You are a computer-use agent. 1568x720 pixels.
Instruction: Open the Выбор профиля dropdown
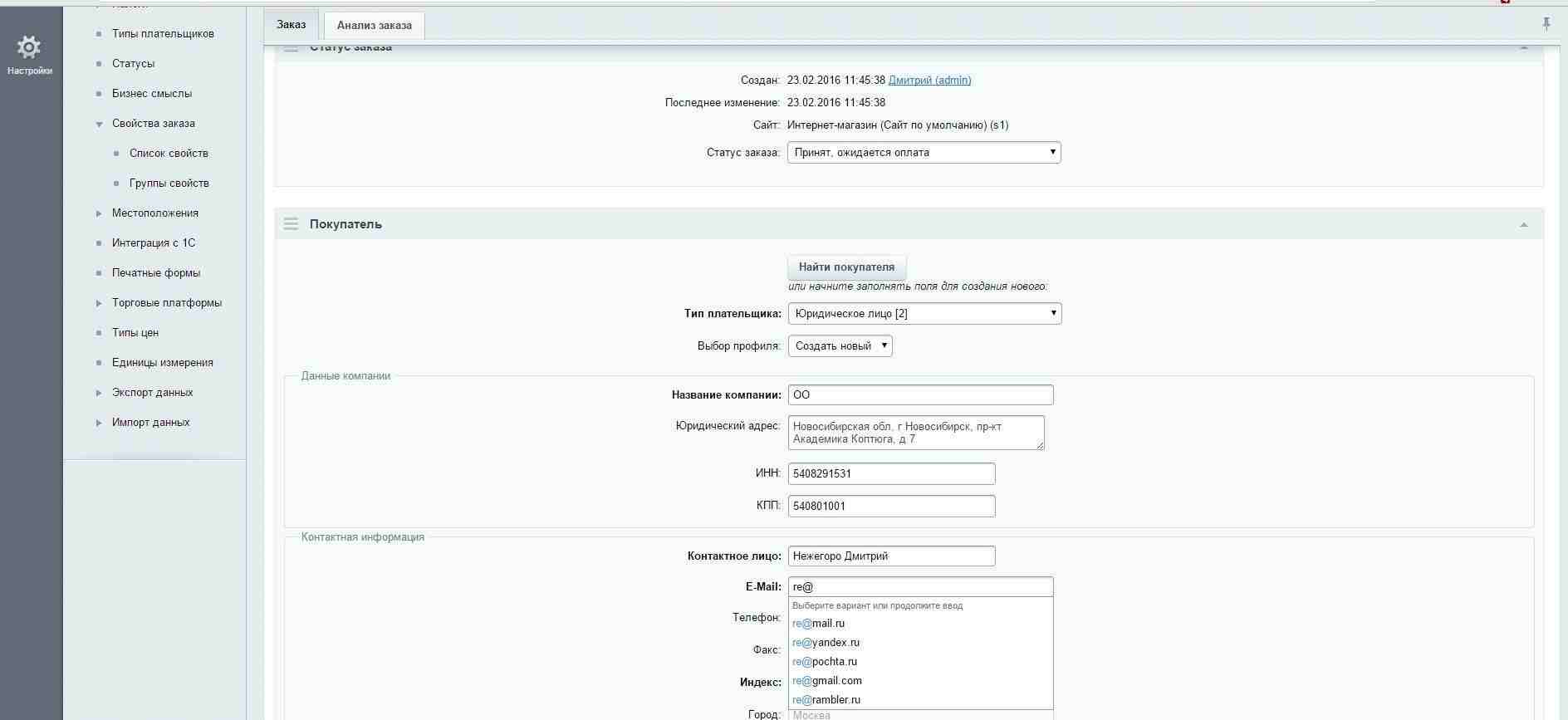pos(840,345)
